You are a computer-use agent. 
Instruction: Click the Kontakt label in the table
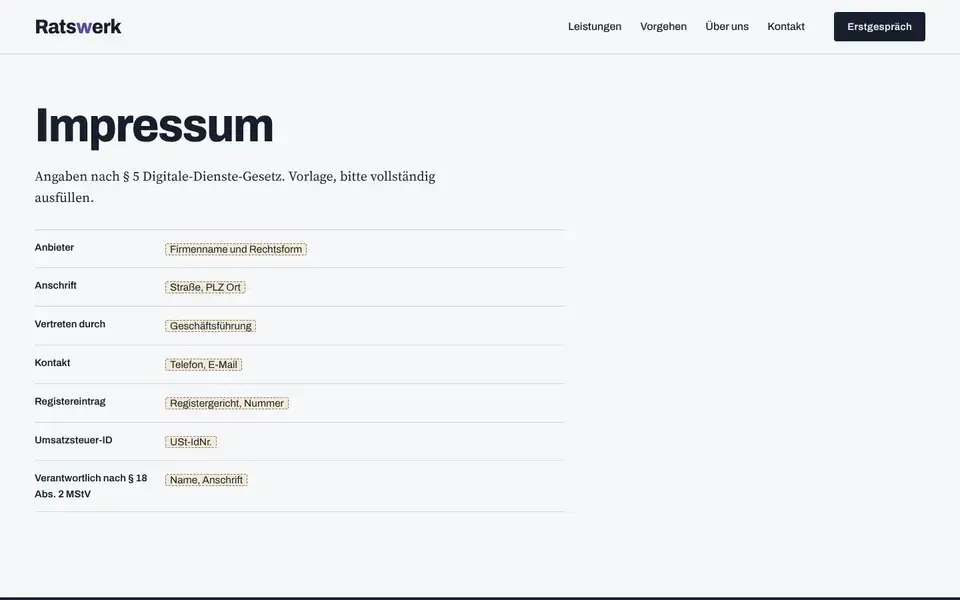53,362
